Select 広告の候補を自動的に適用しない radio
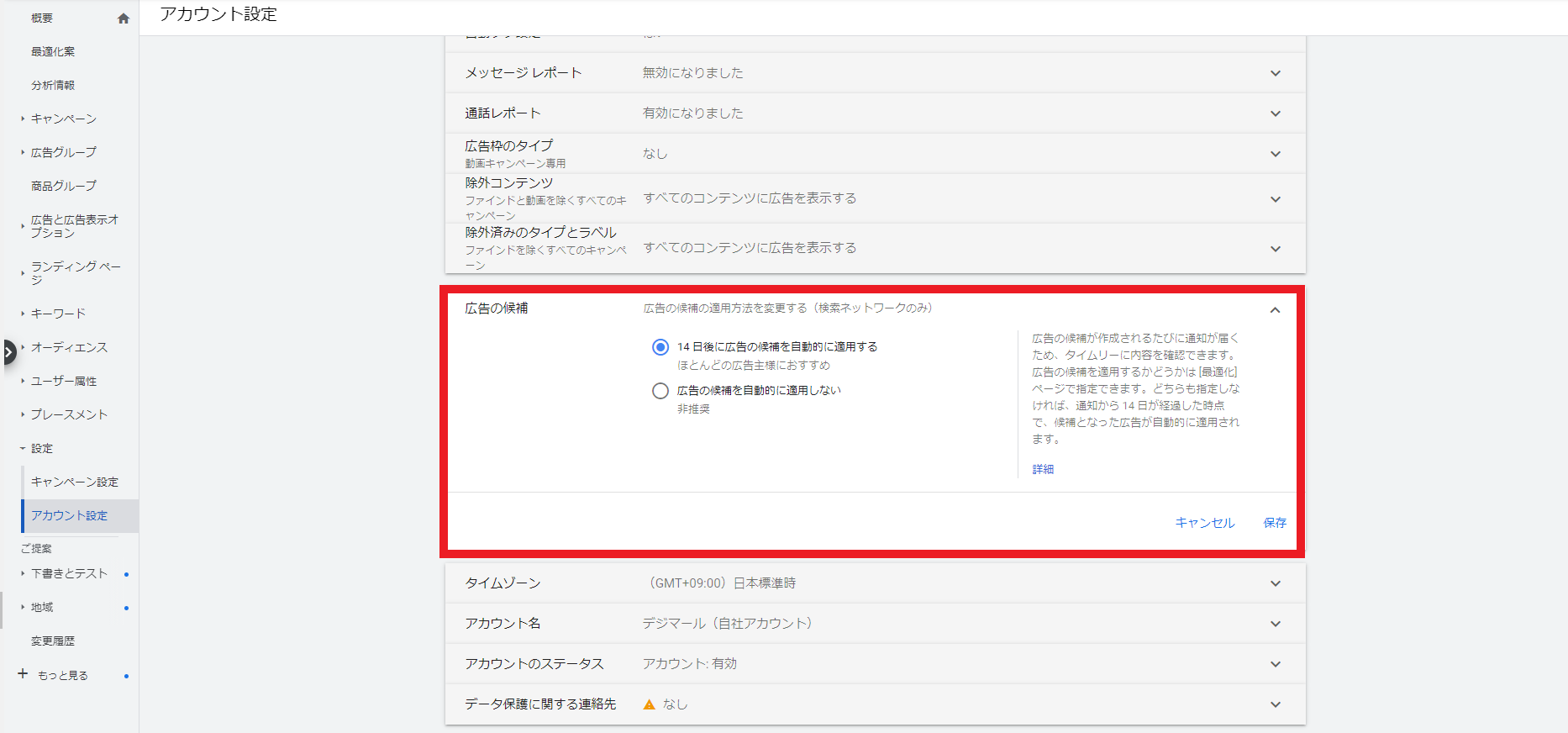Viewport: 1568px width, 733px height. click(660, 391)
